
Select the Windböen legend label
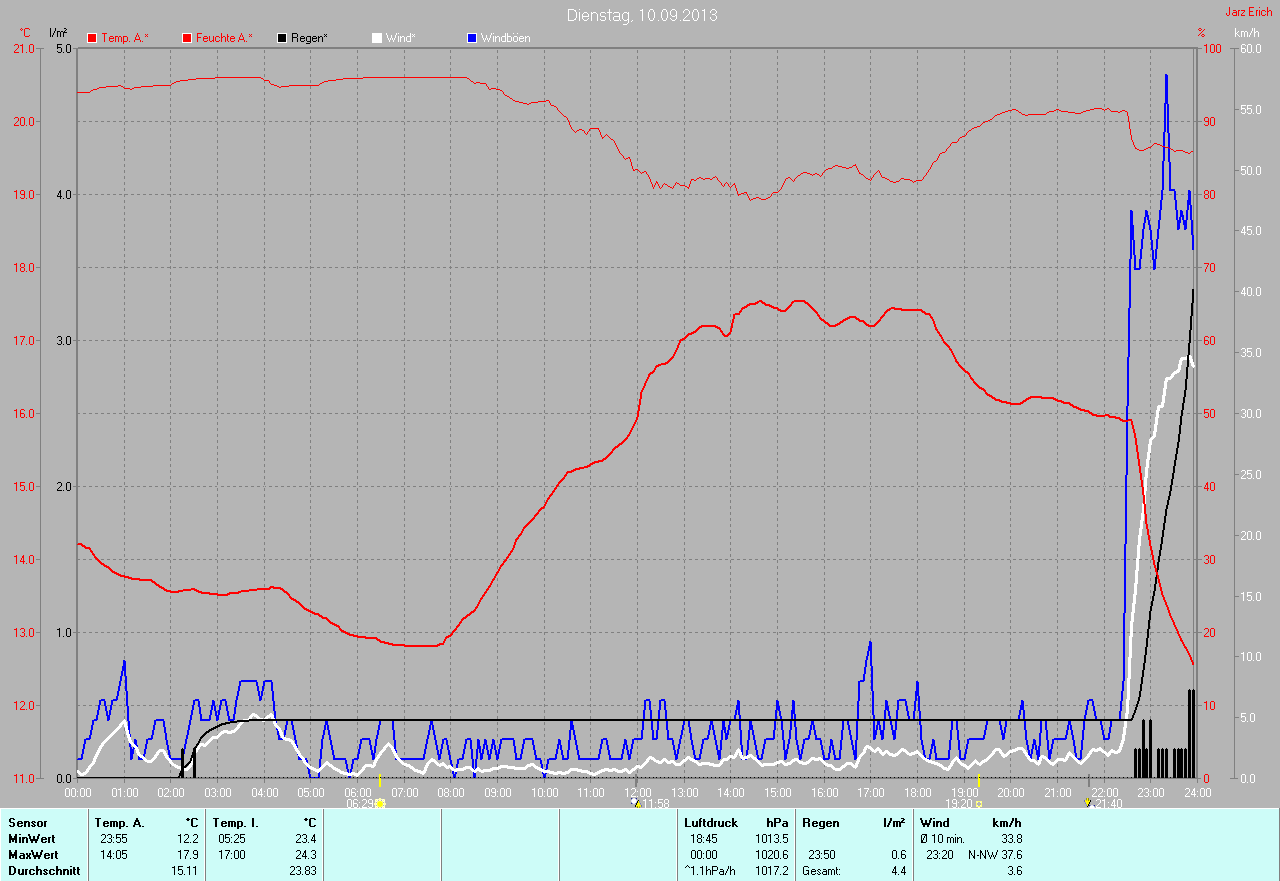pos(506,38)
